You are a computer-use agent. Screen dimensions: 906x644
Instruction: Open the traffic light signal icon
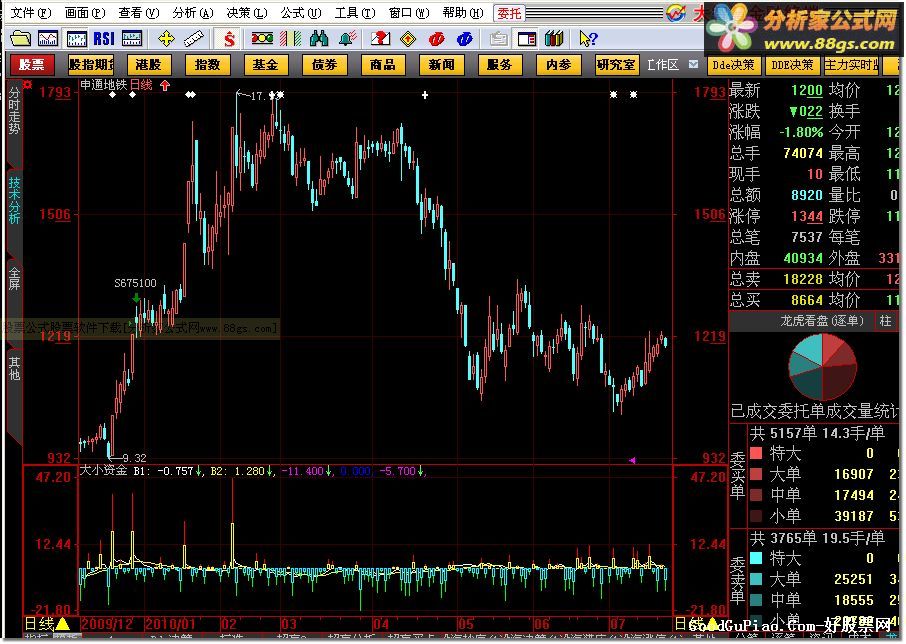[x=262, y=39]
